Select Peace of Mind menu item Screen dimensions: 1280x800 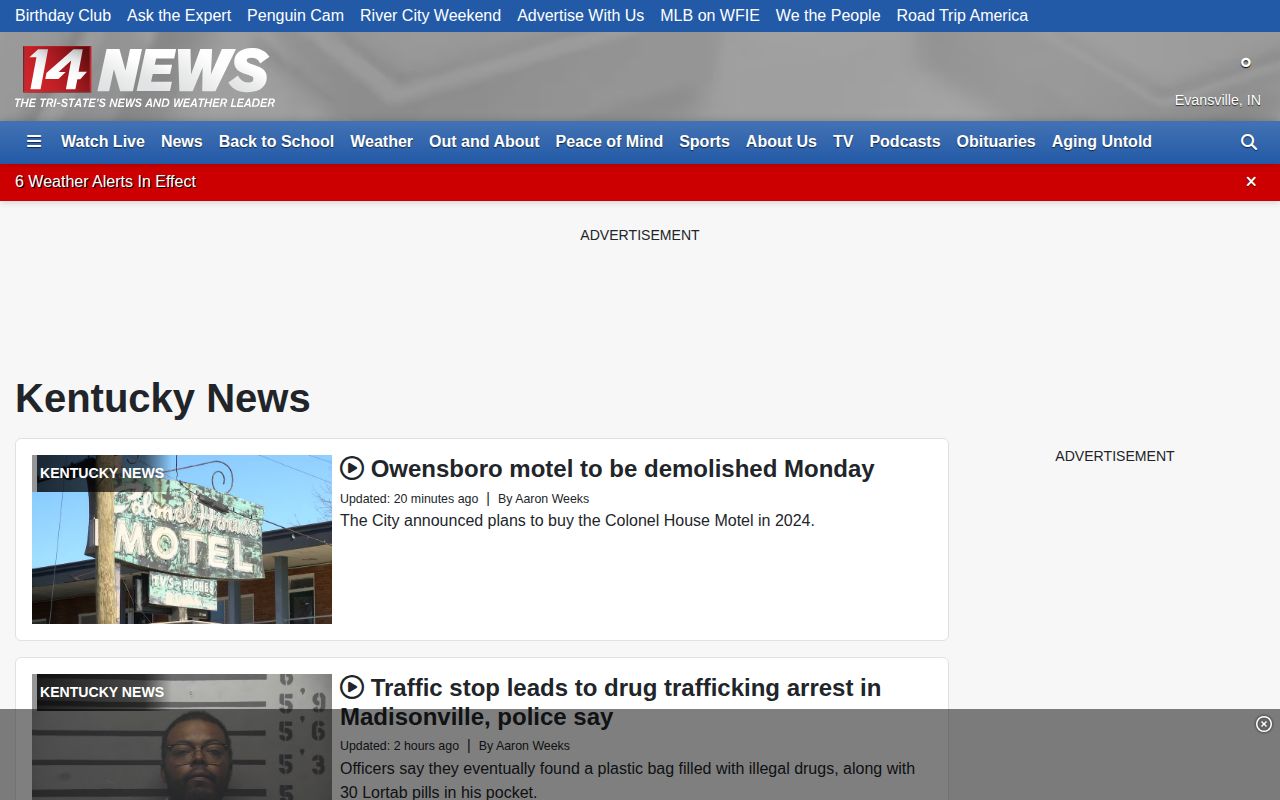(609, 142)
